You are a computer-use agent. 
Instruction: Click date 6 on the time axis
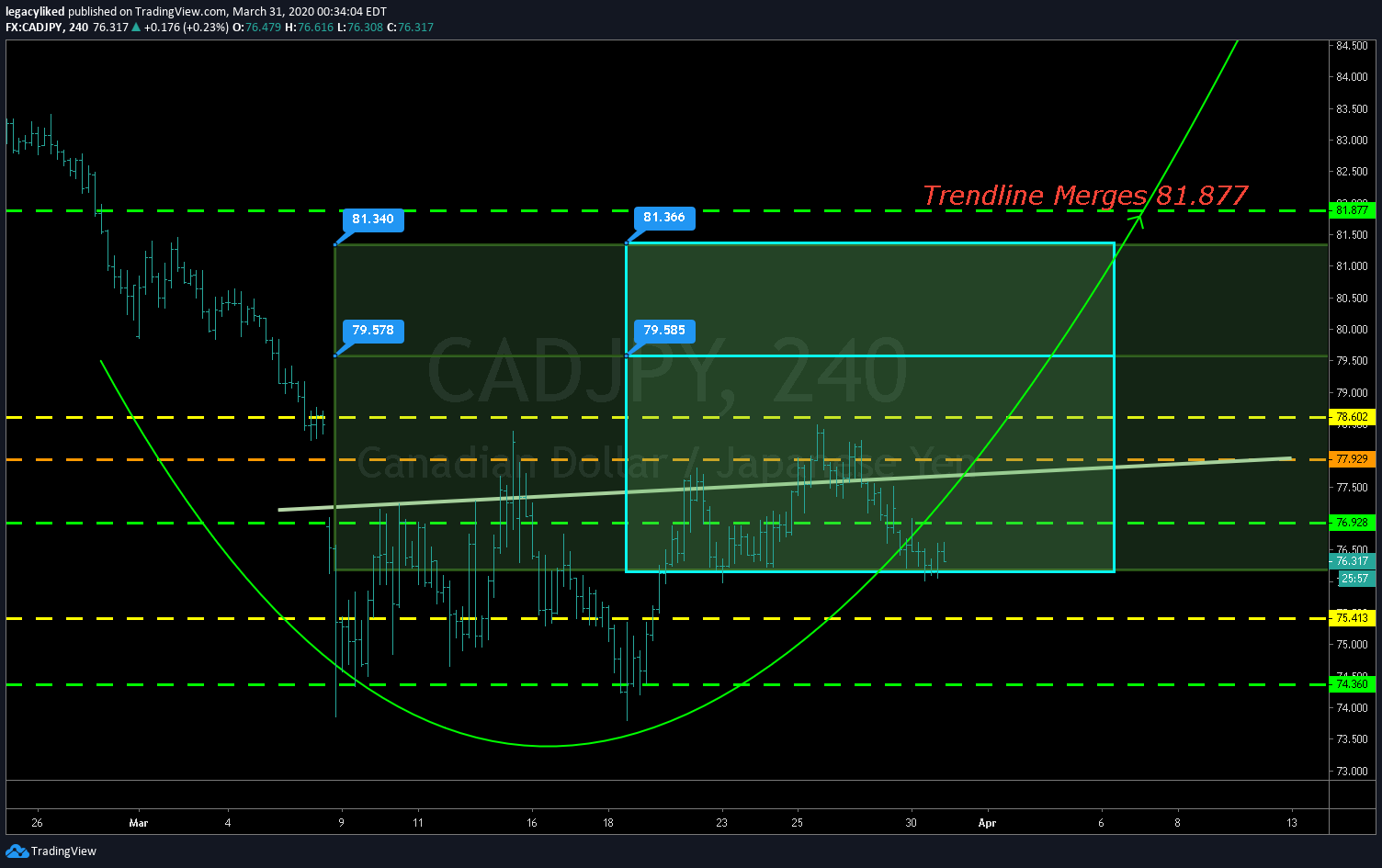coord(1101,823)
